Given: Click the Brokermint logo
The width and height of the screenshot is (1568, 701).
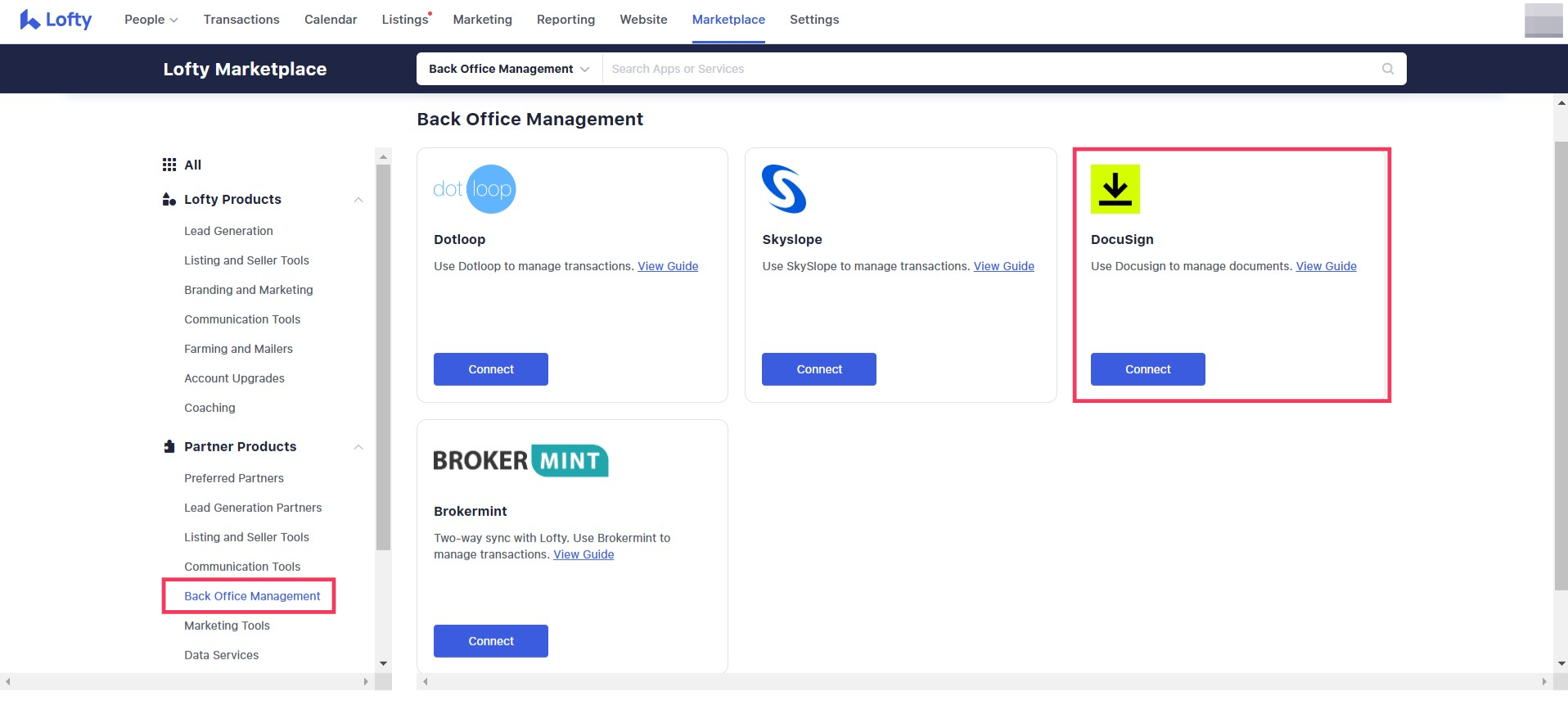Looking at the screenshot, I should tap(520, 461).
